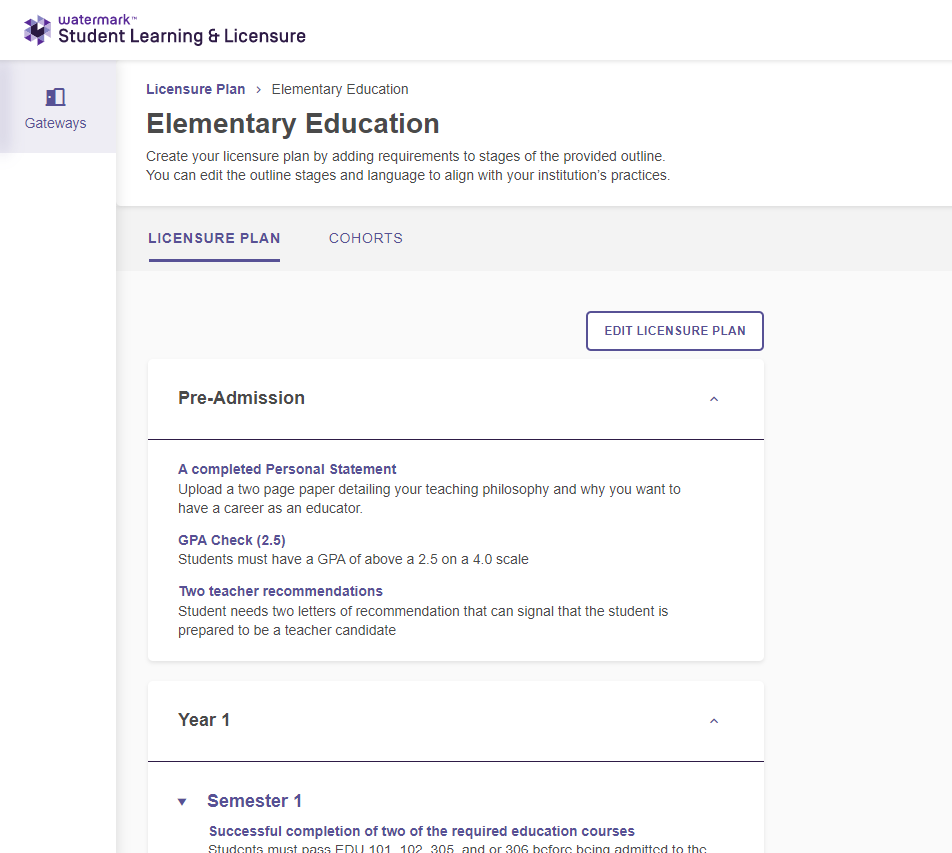Image resolution: width=952 pixels, height=853 pixels.
Task: Click 'Create your licensure plan' instruction text
Action: [408, 166]
